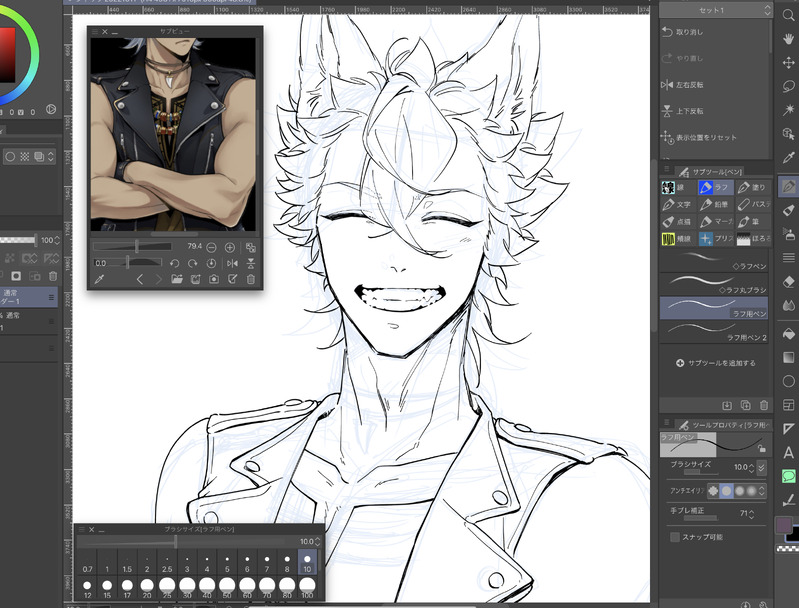Screen dimensions: 799x608
Task: Open brush size dynamics settings button
Action: pos(761,467)
